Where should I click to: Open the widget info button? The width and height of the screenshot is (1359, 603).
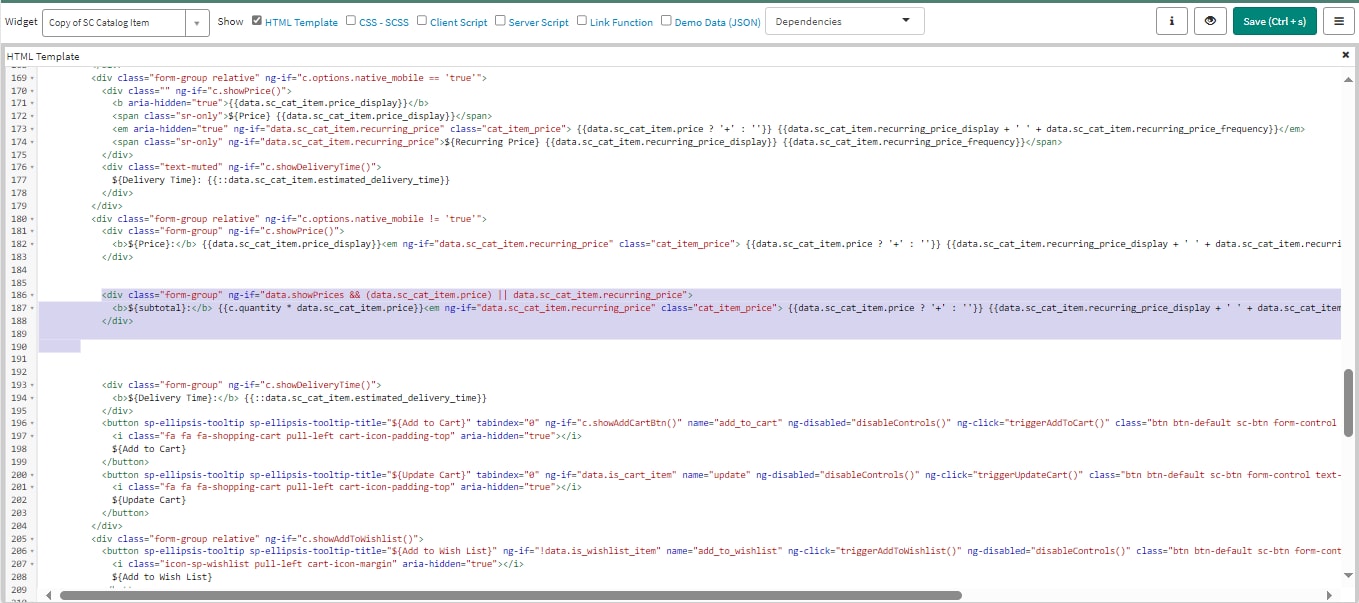click(1171, 21)
